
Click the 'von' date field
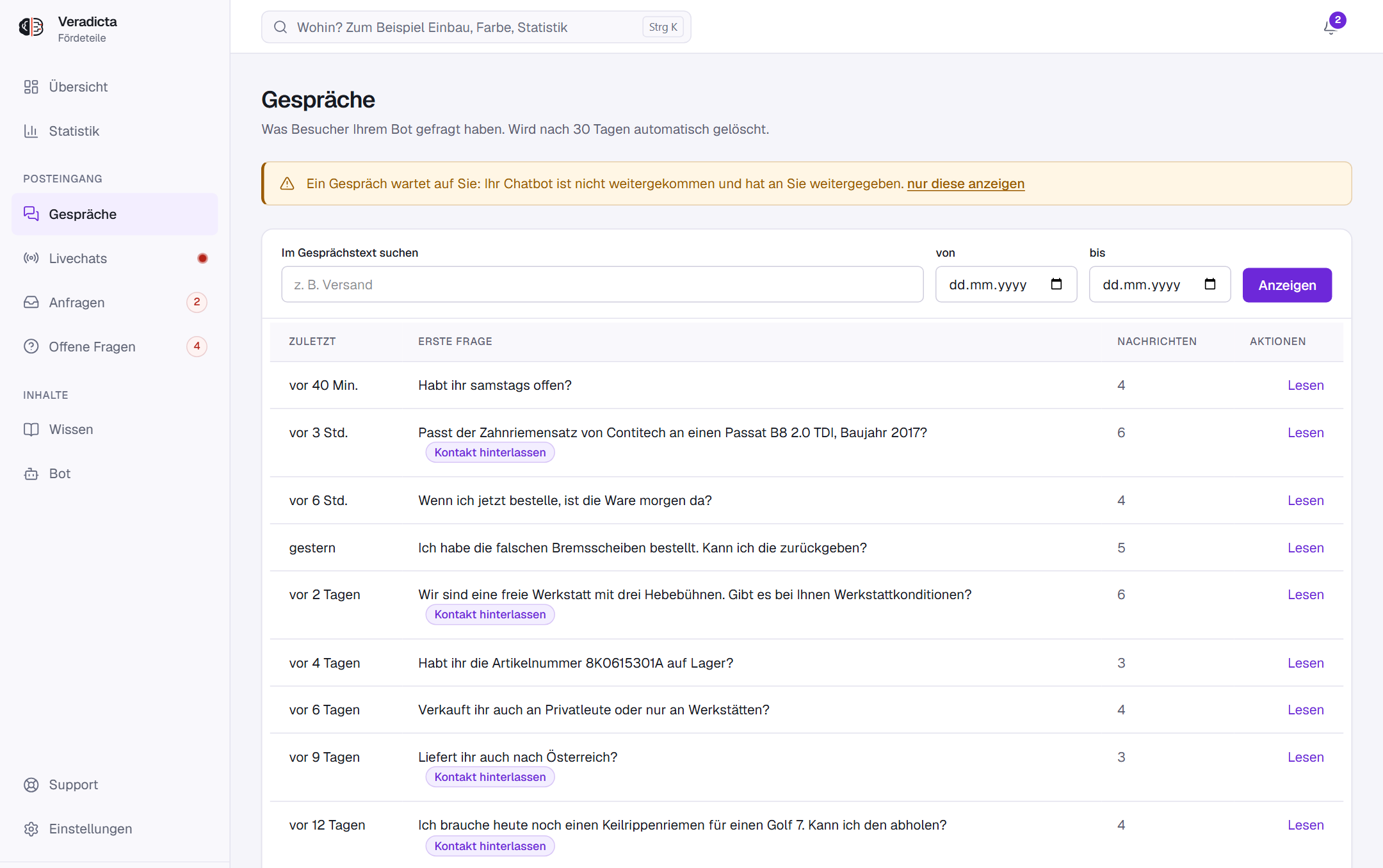(x=1006, y=285)
